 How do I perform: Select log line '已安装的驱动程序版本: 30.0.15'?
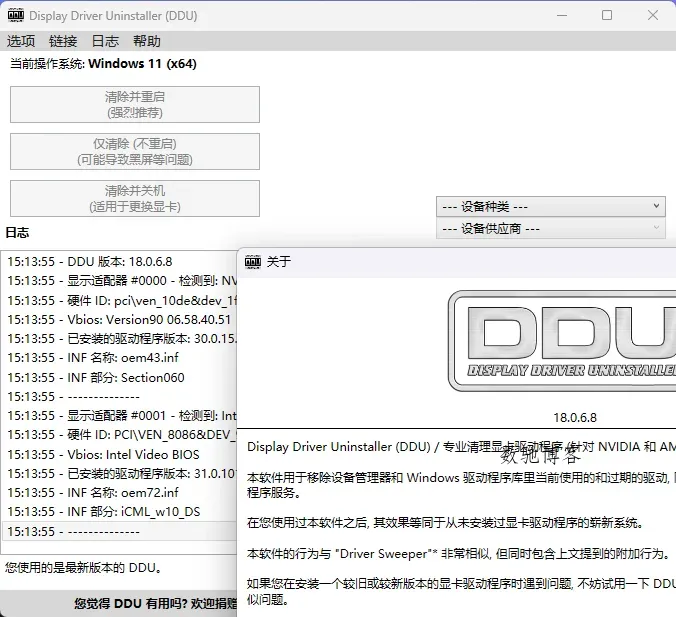coord(119,339)
